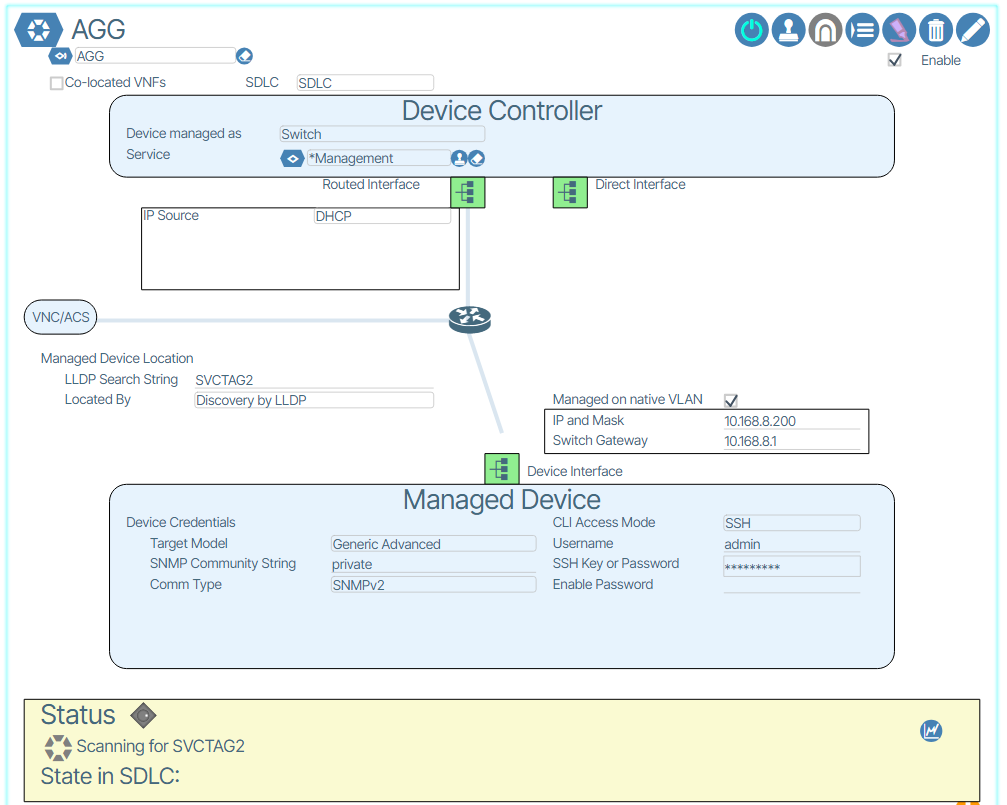Viewport: 1007px width, 805px height.
Task: Open the CLI Access Mode SSH dropdown
Action: pos(791,523)
